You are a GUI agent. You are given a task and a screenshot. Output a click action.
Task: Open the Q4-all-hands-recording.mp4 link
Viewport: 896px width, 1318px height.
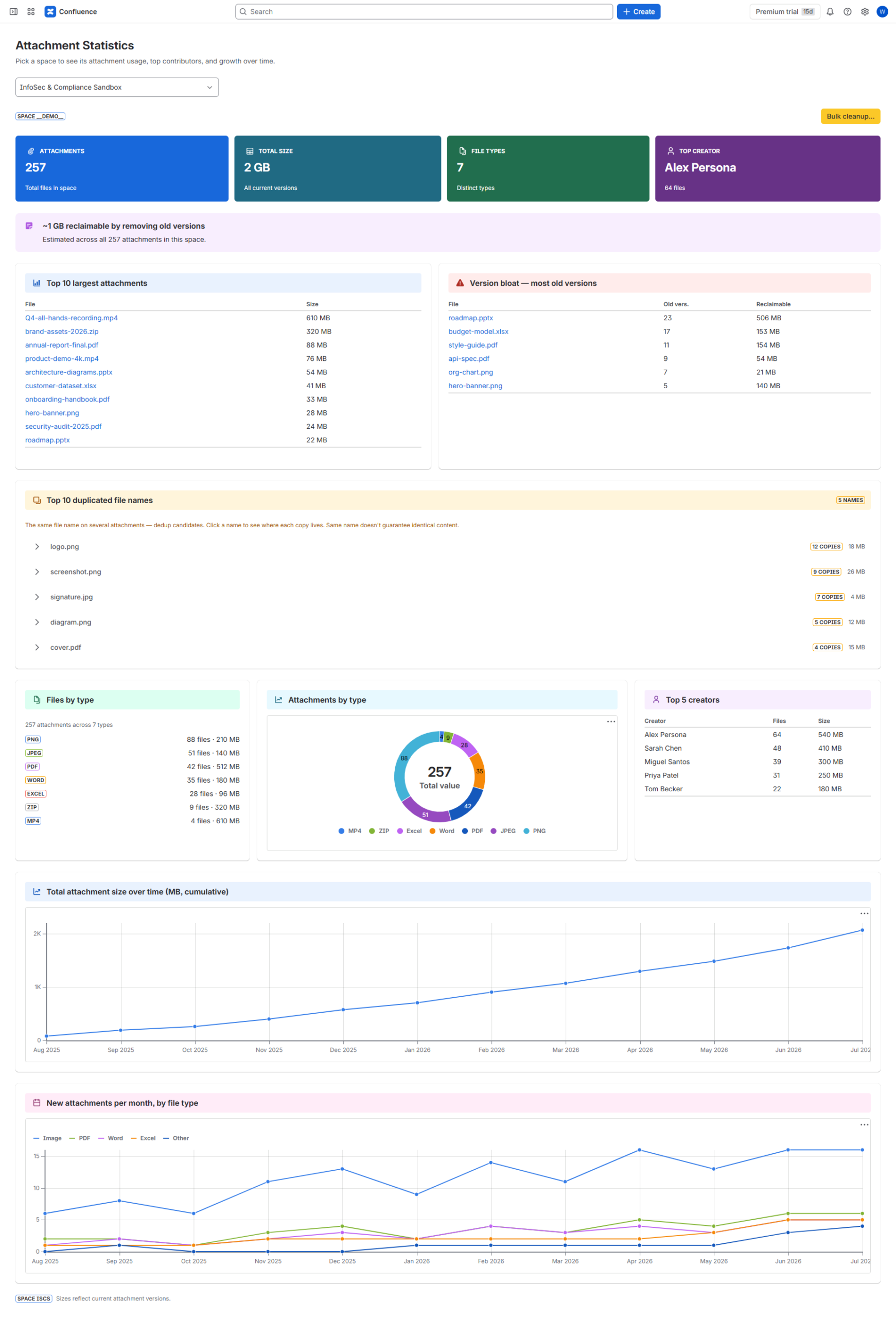(72, 318)
